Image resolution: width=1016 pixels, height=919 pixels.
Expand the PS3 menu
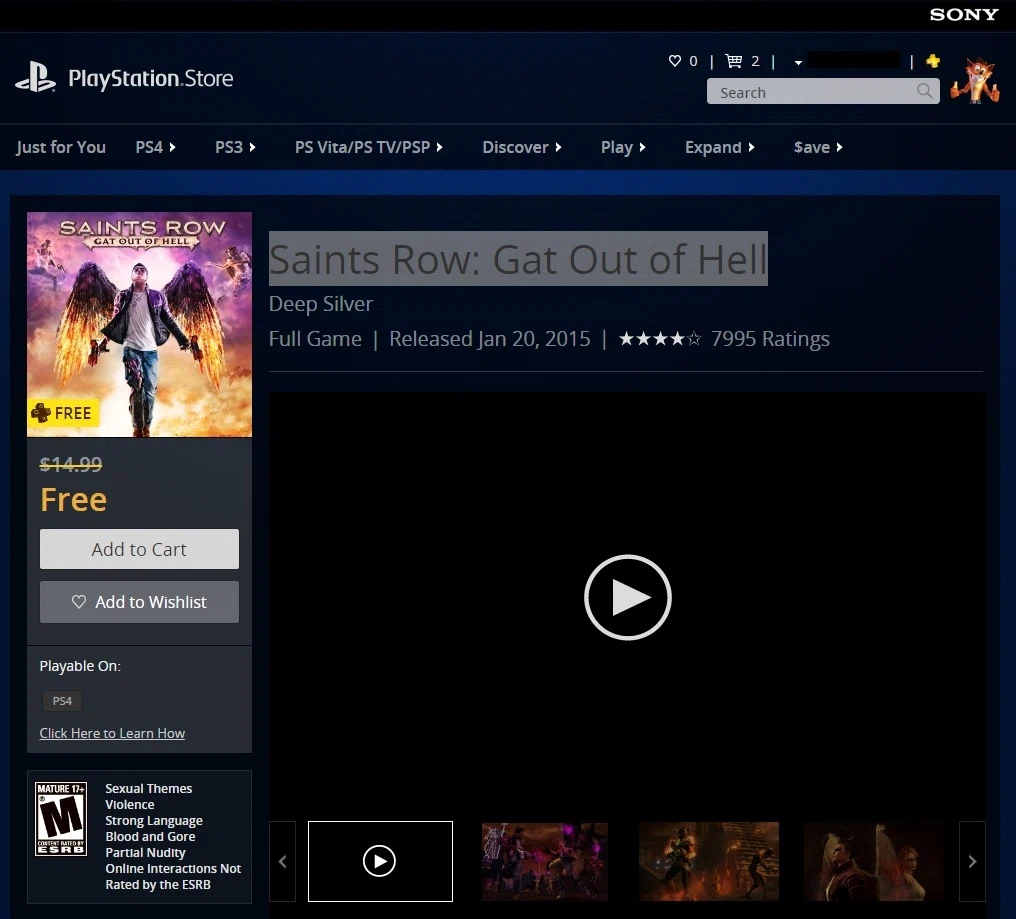(235, 147)
